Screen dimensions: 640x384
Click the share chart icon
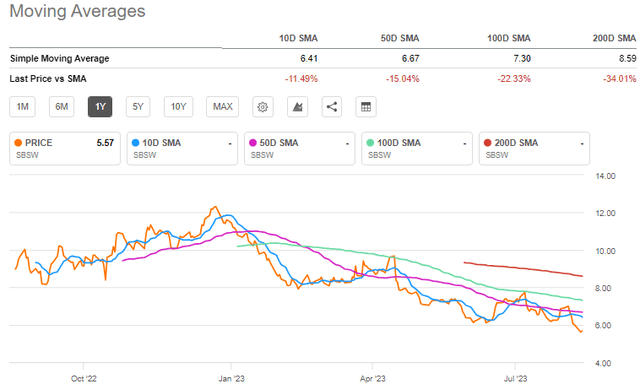(331, 107)
